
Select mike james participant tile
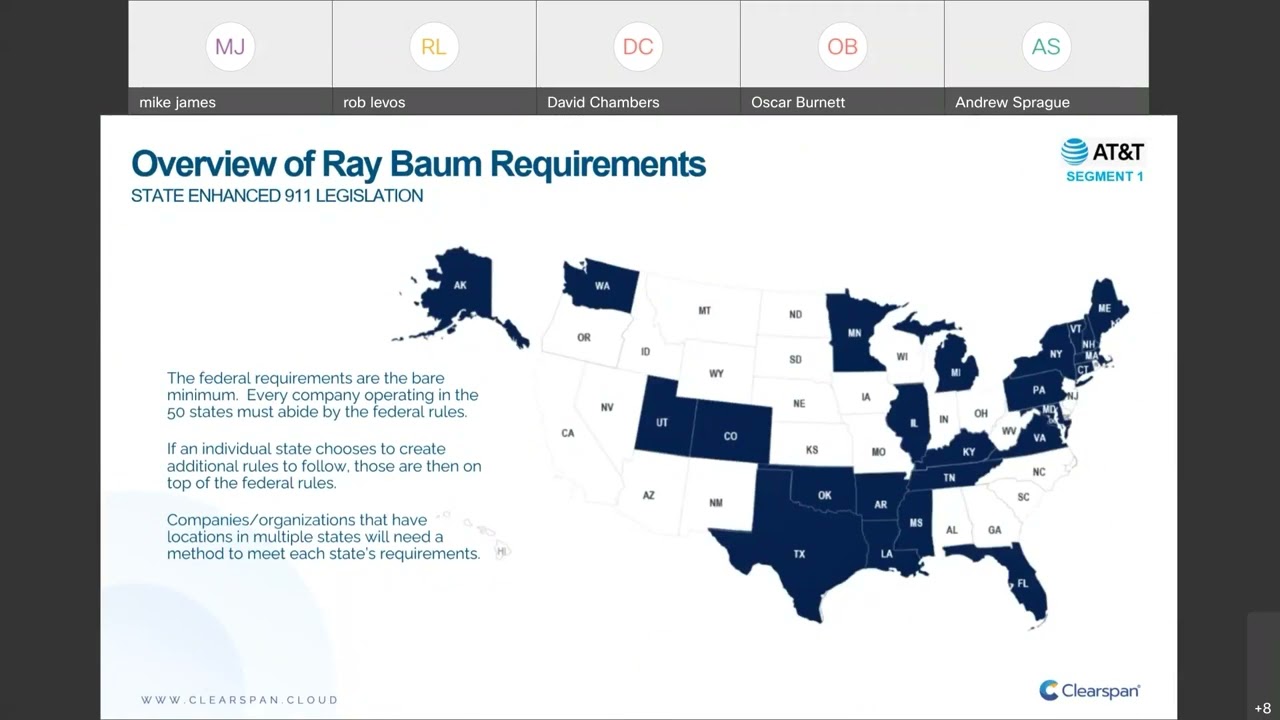[x=230, y=57]
